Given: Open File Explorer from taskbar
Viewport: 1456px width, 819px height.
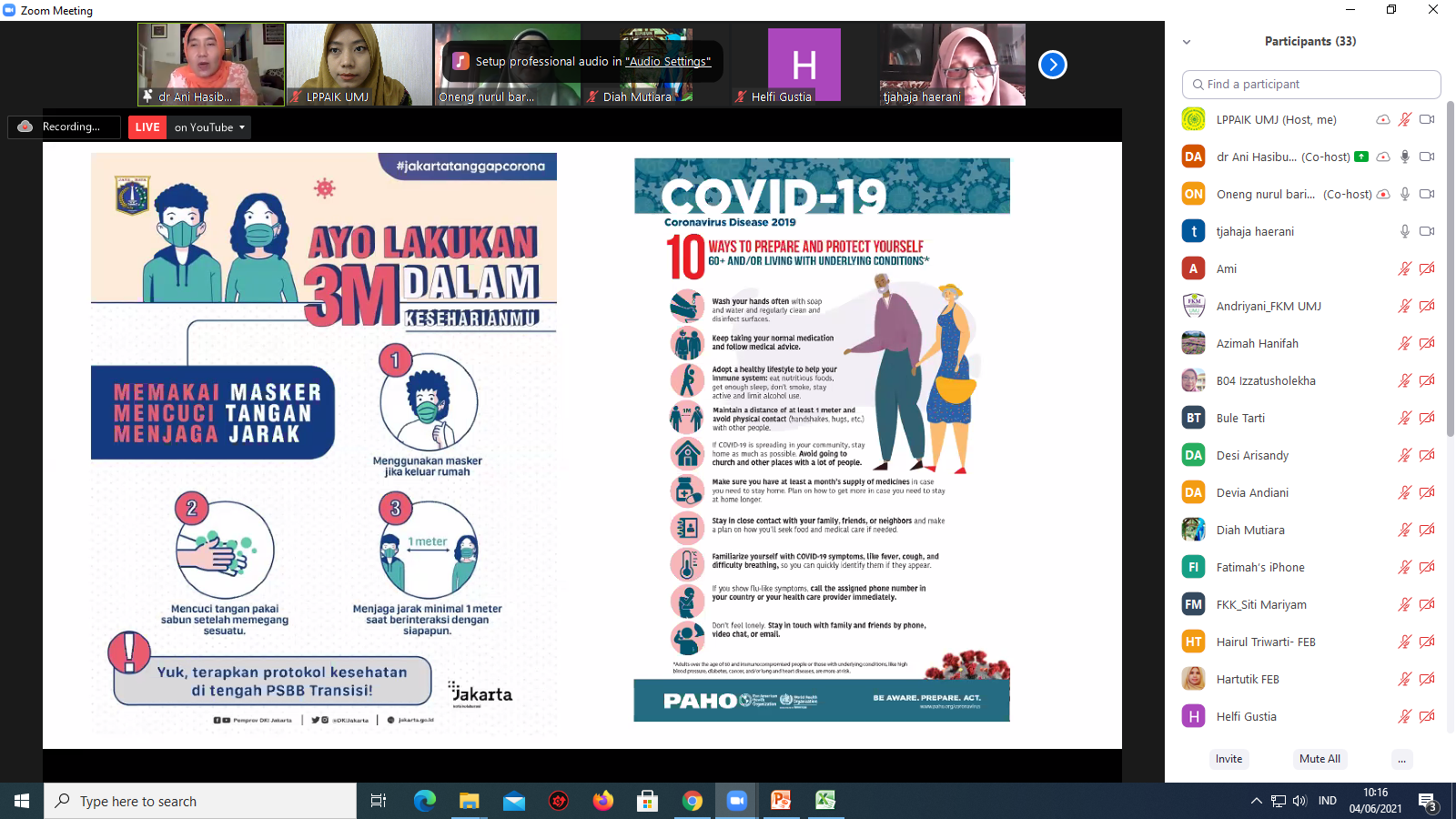Looking at the screenshot, I should [469, 801].
